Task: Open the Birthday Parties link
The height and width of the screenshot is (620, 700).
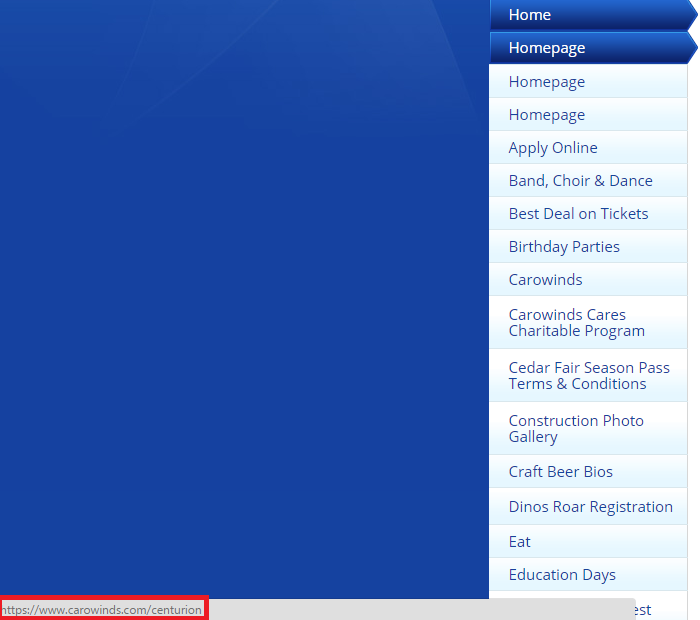Action: [x=564, y=247]
